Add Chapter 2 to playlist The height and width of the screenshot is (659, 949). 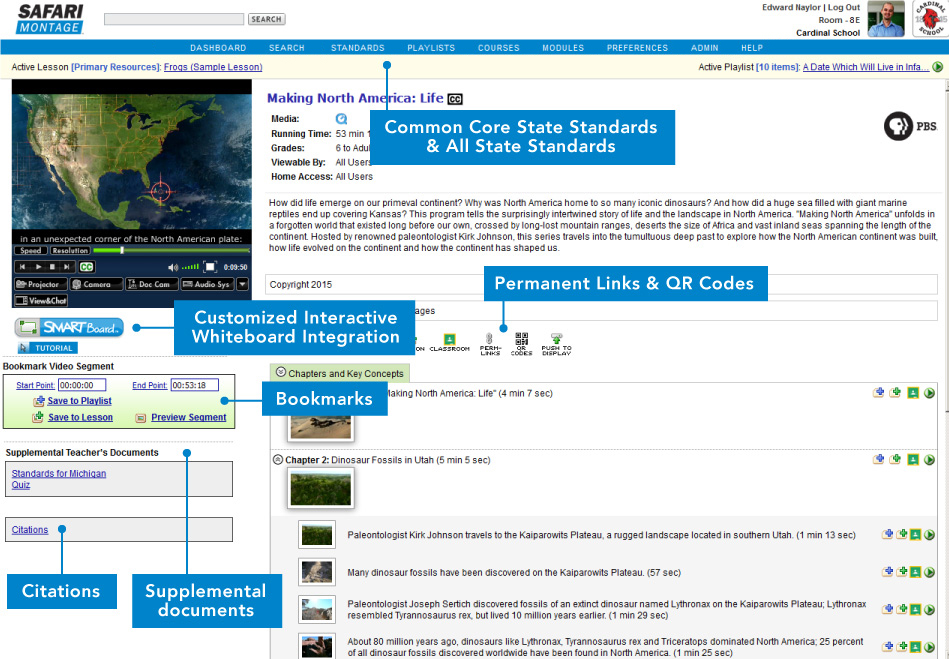coord(879,460)
